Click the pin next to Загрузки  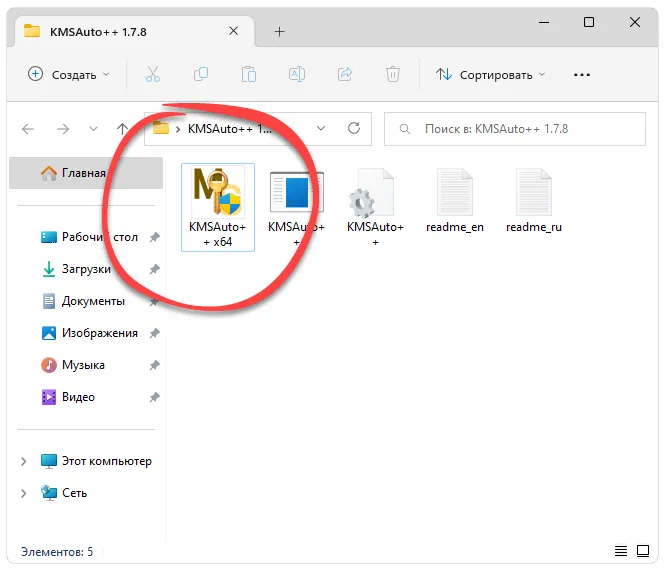[x=155, y=269]
